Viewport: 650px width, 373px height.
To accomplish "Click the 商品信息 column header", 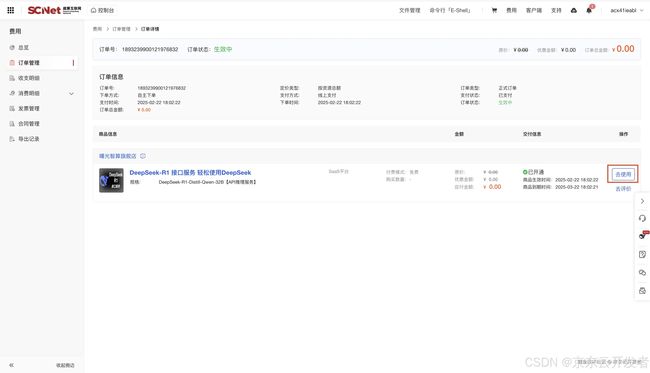I will coord(108,134).
